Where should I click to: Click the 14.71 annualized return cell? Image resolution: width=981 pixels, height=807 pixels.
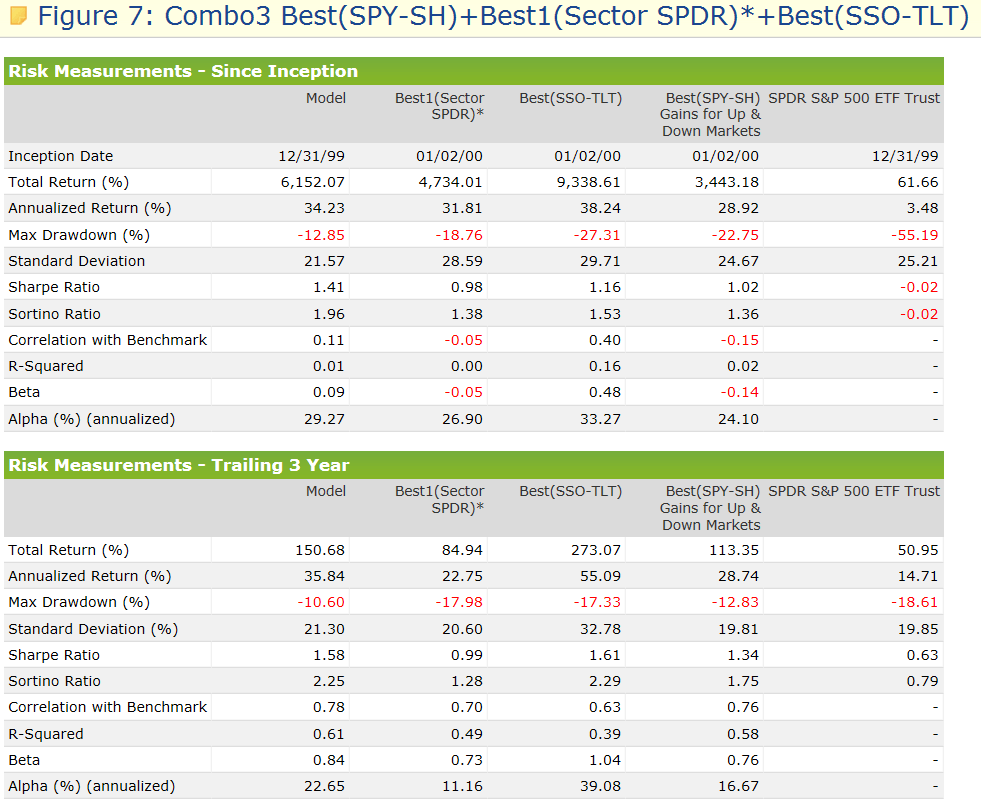pyautogui.click(x=918, y=576)
